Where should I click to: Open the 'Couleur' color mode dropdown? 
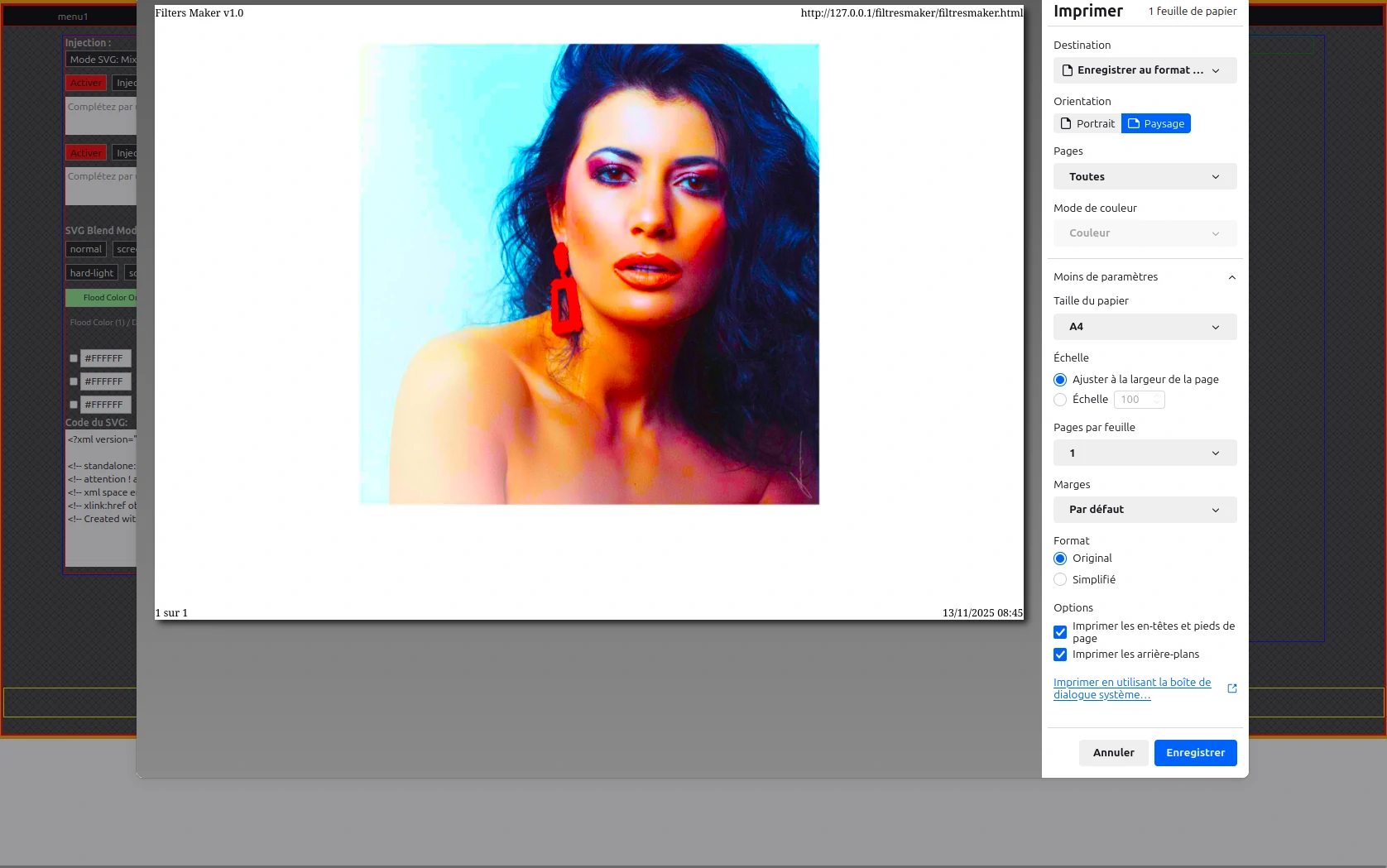point(1145,233)
